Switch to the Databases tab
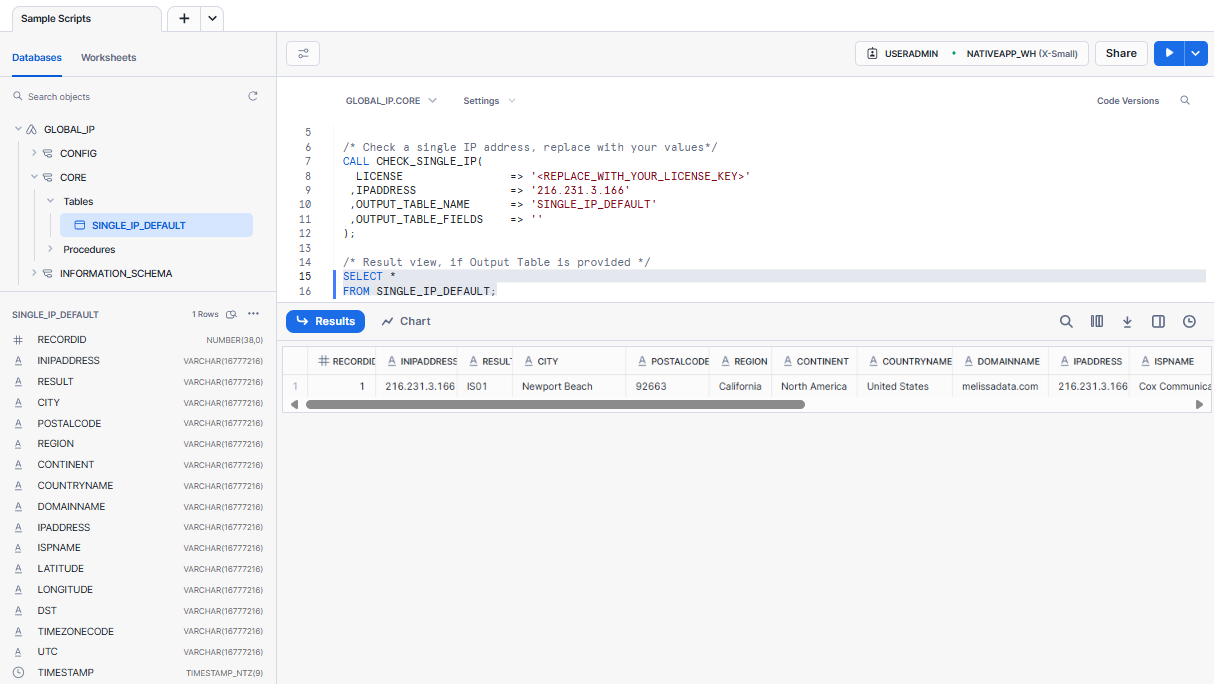Screen dimensions: 1214x684 pos(37,58)
